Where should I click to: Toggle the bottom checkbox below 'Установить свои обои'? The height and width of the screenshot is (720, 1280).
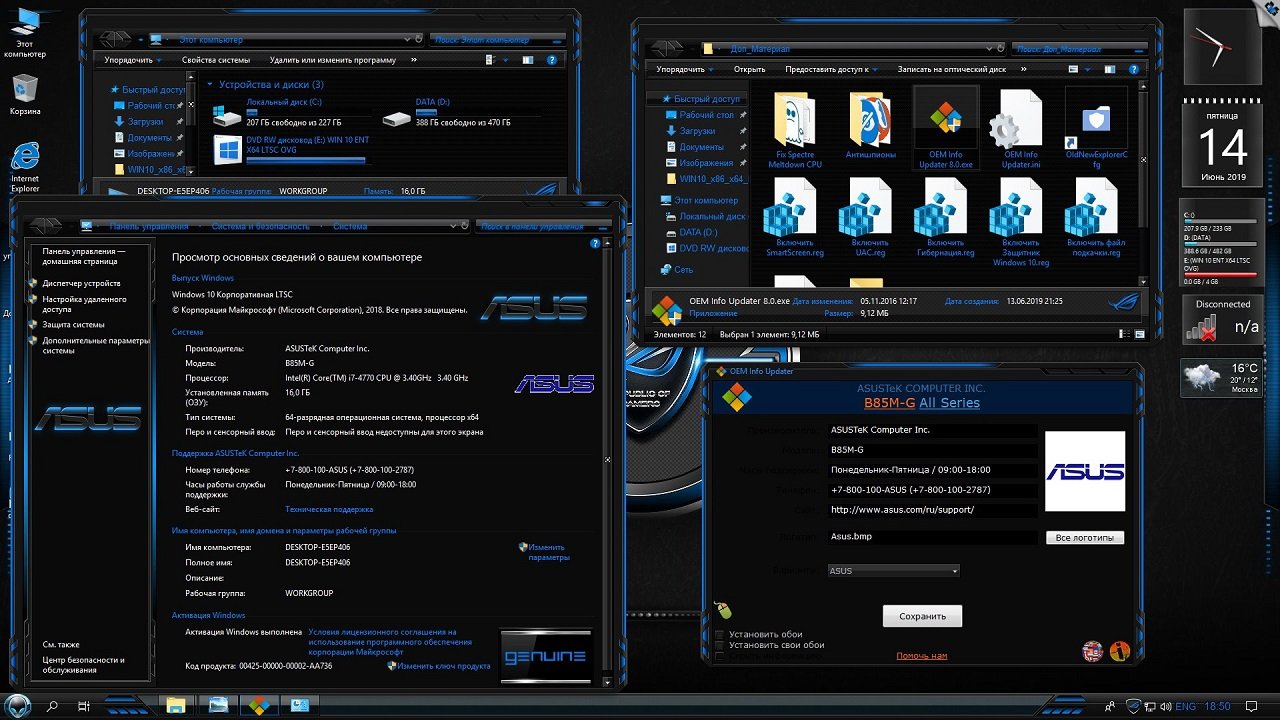(x=720, y=657)
